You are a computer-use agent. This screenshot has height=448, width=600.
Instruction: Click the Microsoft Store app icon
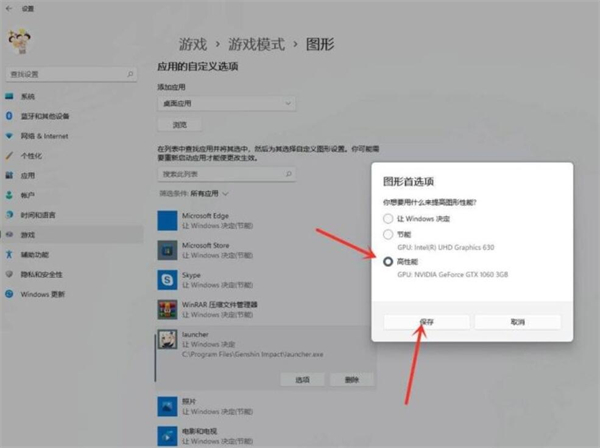pos(167,250)
